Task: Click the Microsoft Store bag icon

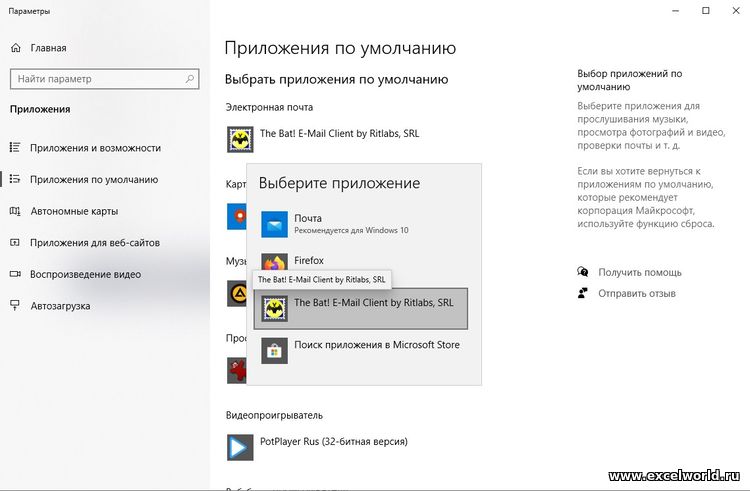Action: pyautogui.click(x=274, y=351)
